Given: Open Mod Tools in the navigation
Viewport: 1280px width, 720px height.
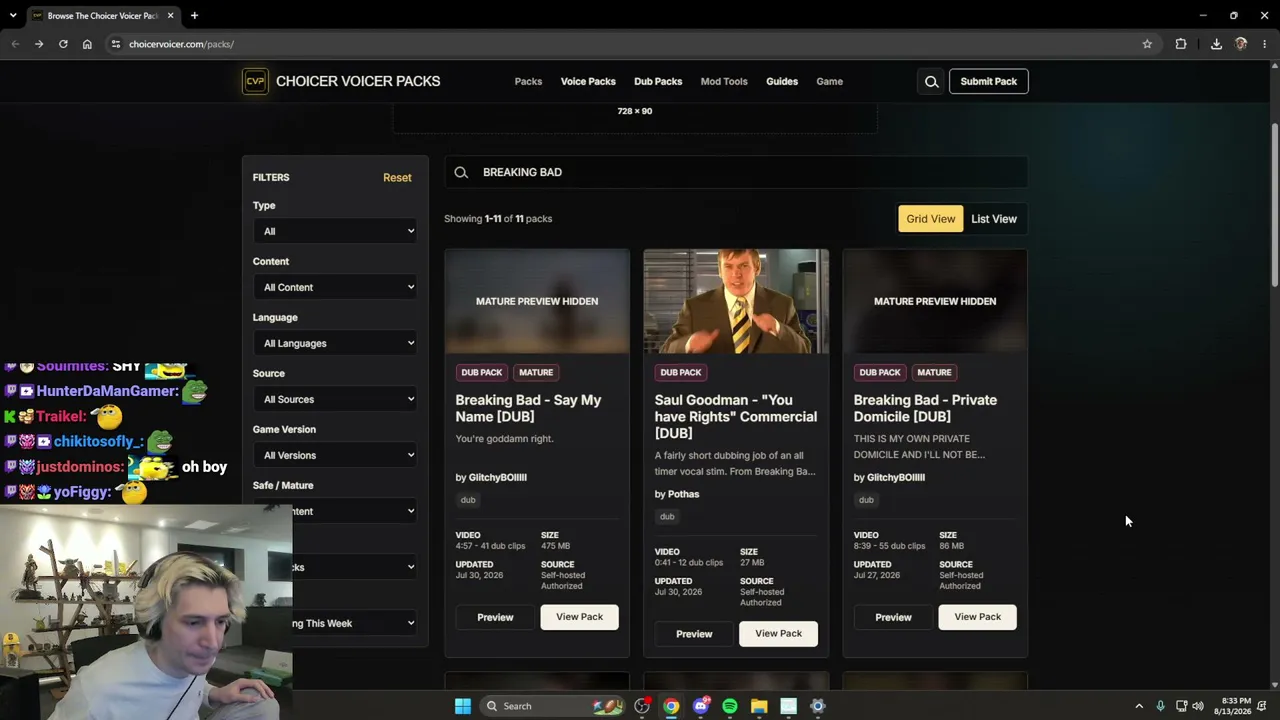Looking at the screenshot, I should pyautogui.click(x=724, y=82).
